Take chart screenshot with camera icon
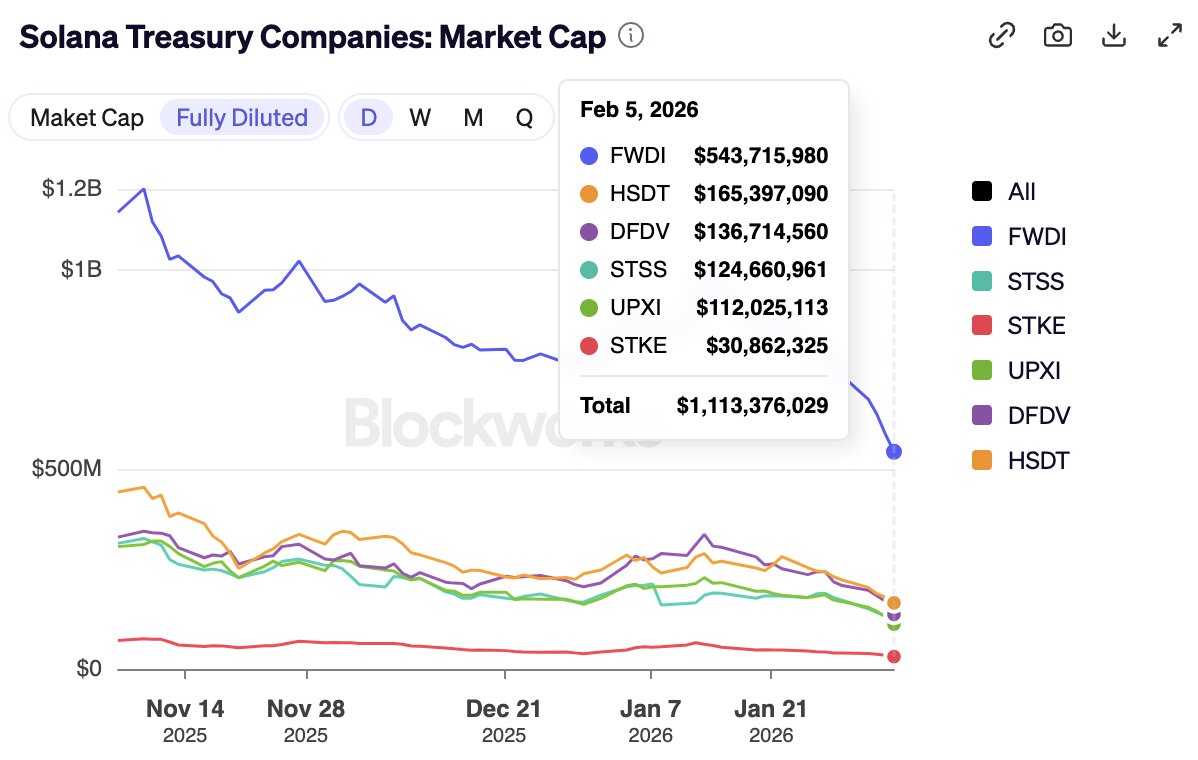The image size is (1198, 760). (x=1057, y=36)
